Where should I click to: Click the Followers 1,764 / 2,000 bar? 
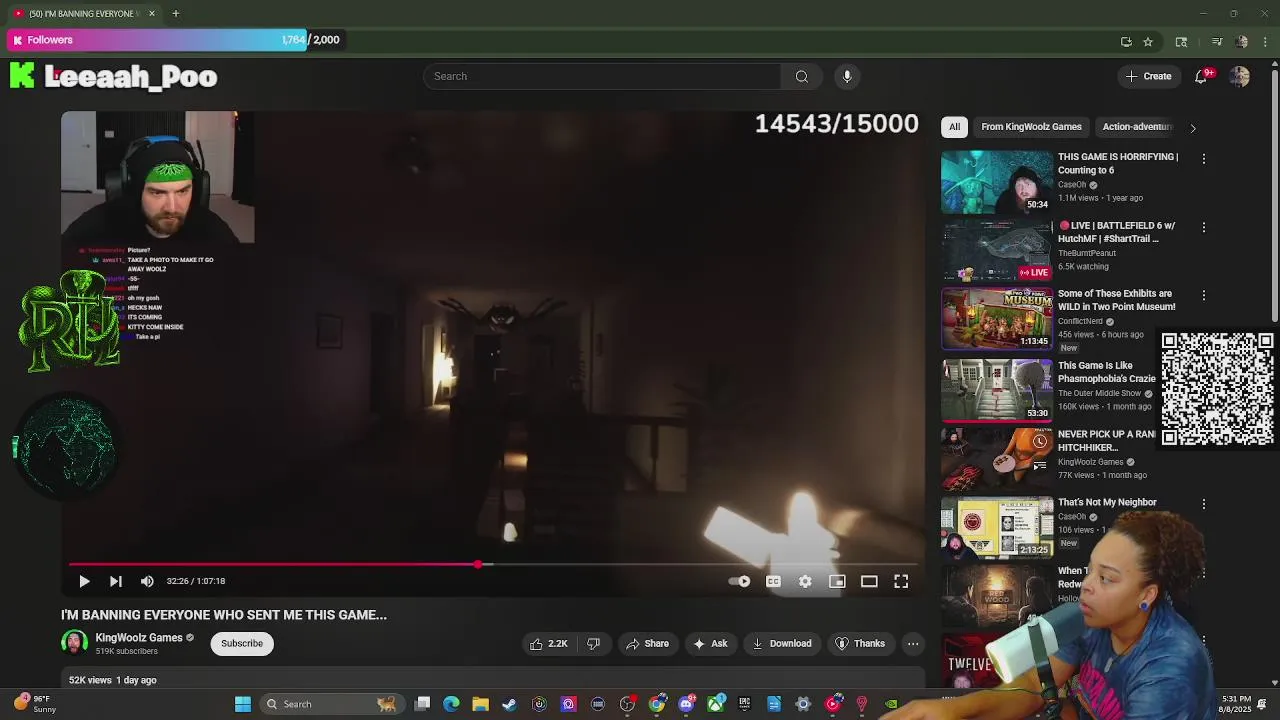coord(177,40)
